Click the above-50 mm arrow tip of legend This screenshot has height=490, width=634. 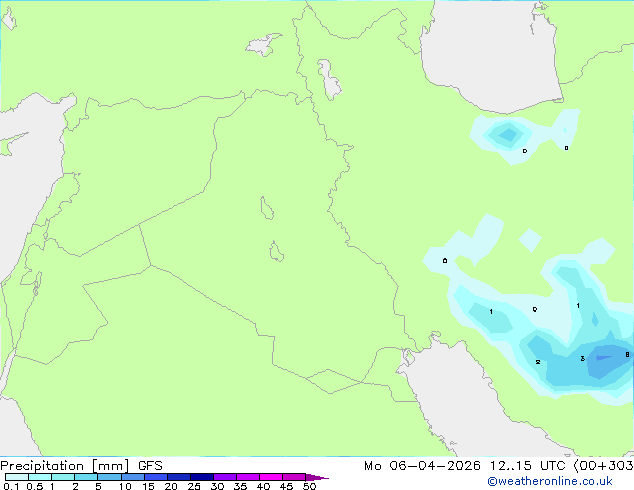tap(317, 477)
